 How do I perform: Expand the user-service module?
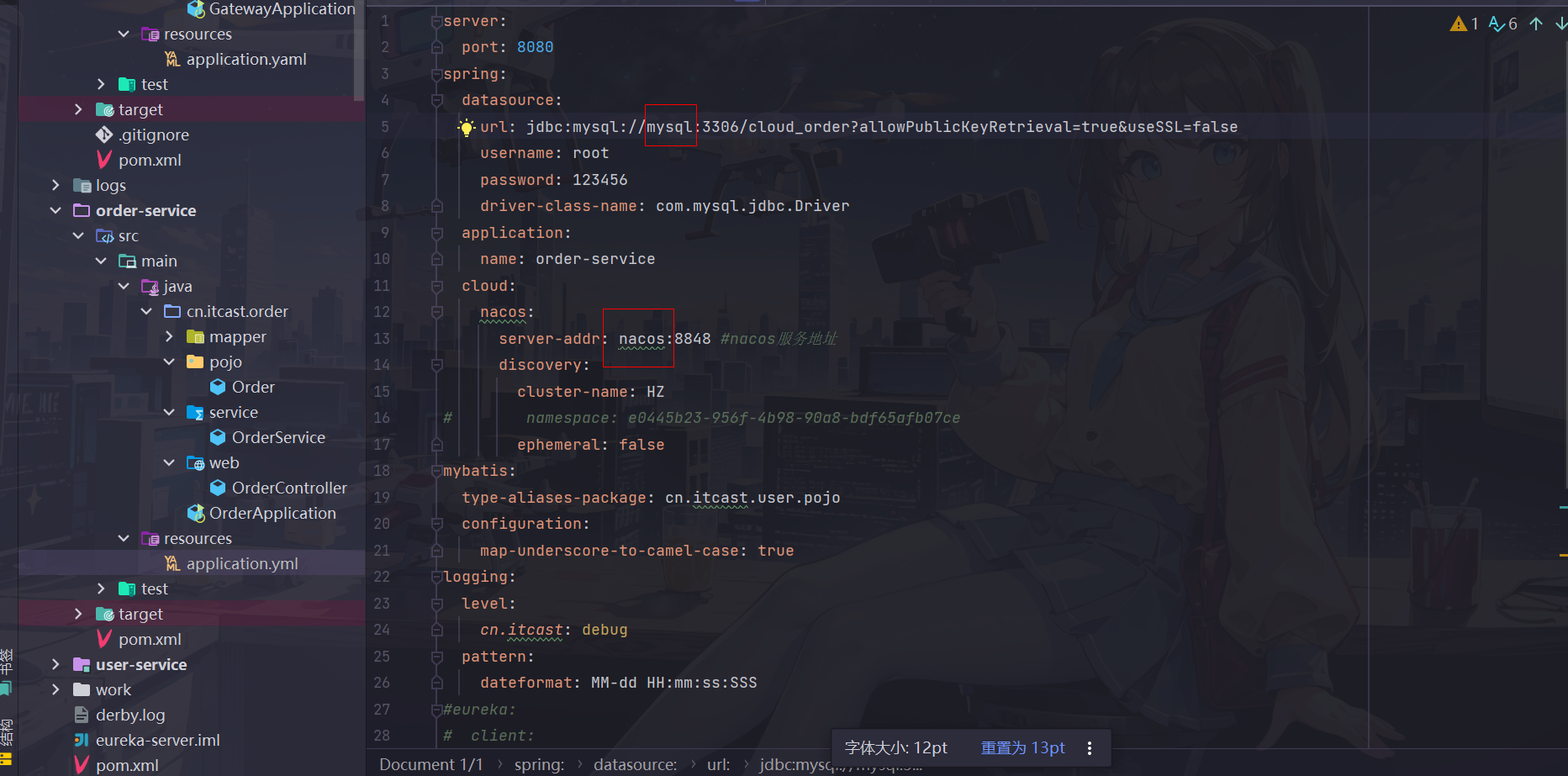(55, 664)
